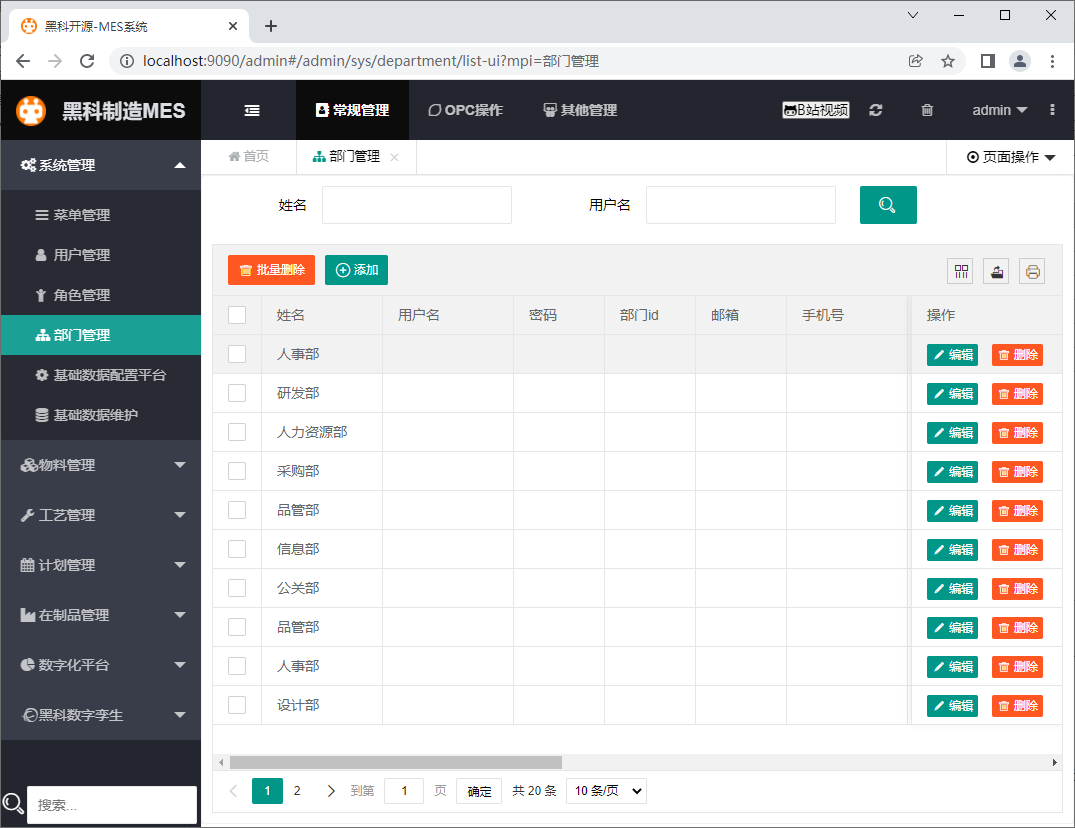Viewport: 1075px width, 828px height.
Task: Close the 部门管理 page tab
Action: (394, 157)
